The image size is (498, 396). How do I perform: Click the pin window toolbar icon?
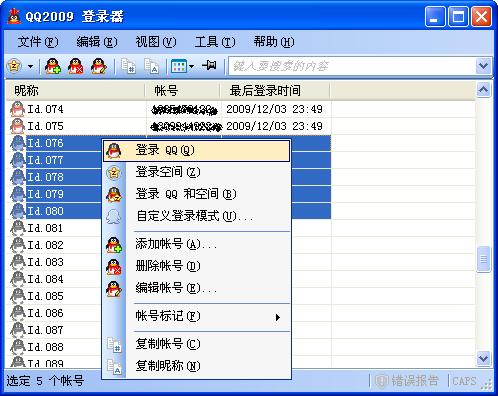point(210,65)
